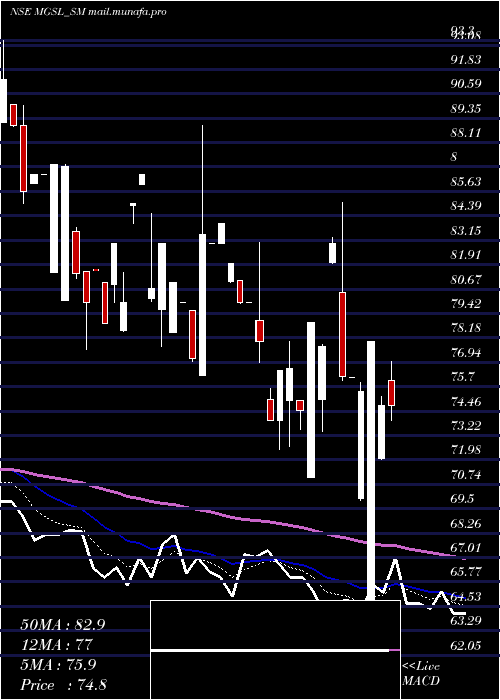
Task: Click the 84.39 axis value
Action: pos(466,206)
